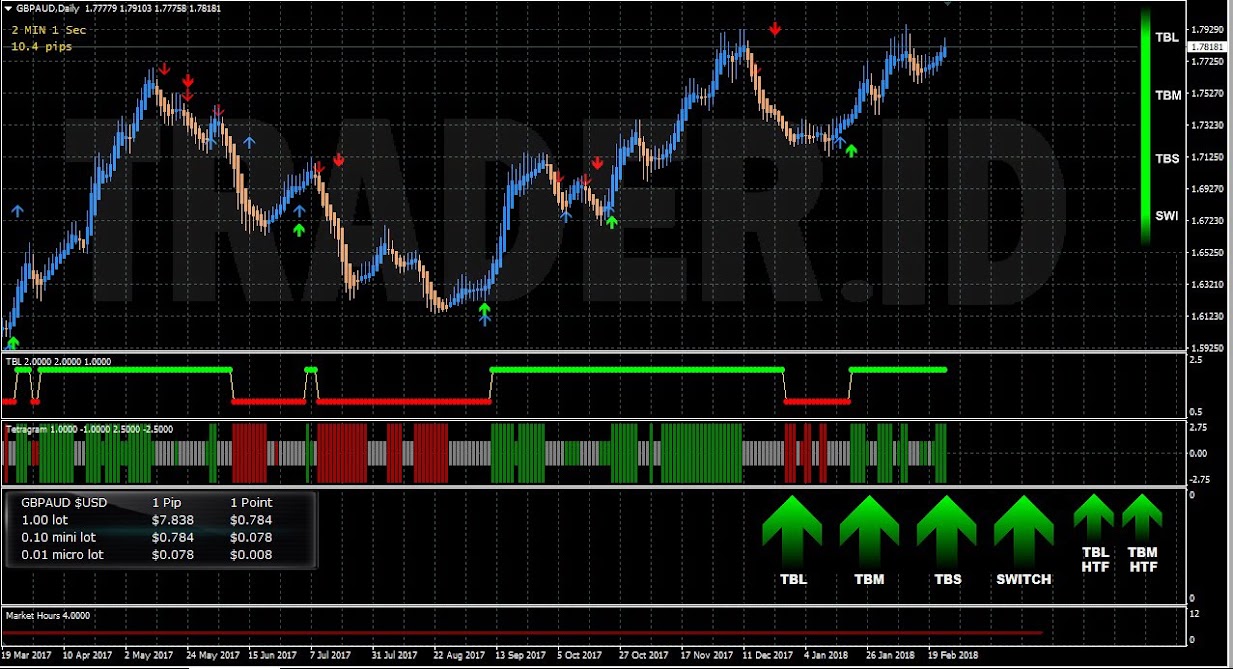Select the green up arrow below October 2017 dip
Image resolution: width=1233 pixels, height=669 pixels.
[611, 221]
